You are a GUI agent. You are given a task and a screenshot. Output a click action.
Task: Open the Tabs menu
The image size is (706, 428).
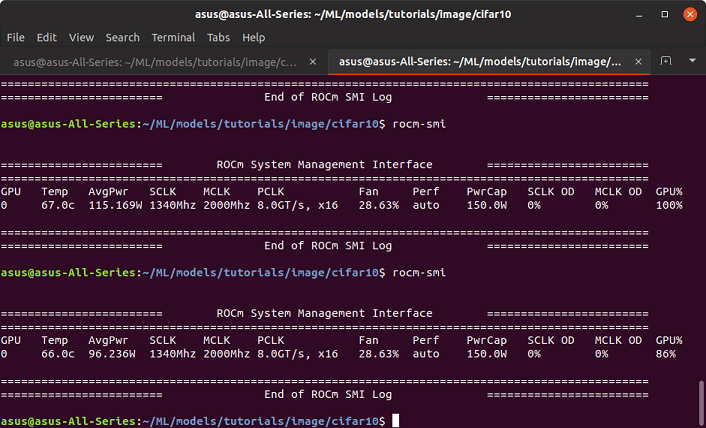tap(218, 38)
